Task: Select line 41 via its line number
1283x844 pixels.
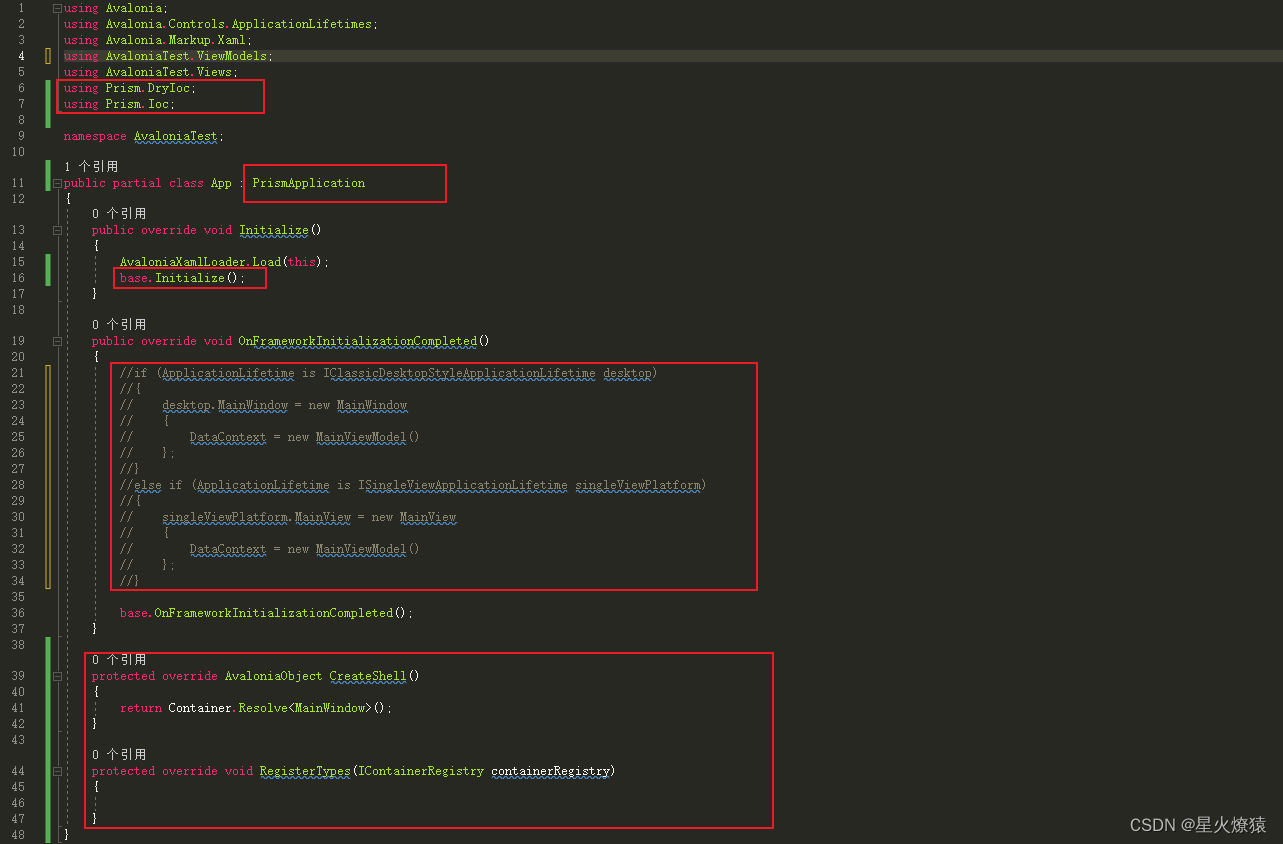Action: click(19, 708)
